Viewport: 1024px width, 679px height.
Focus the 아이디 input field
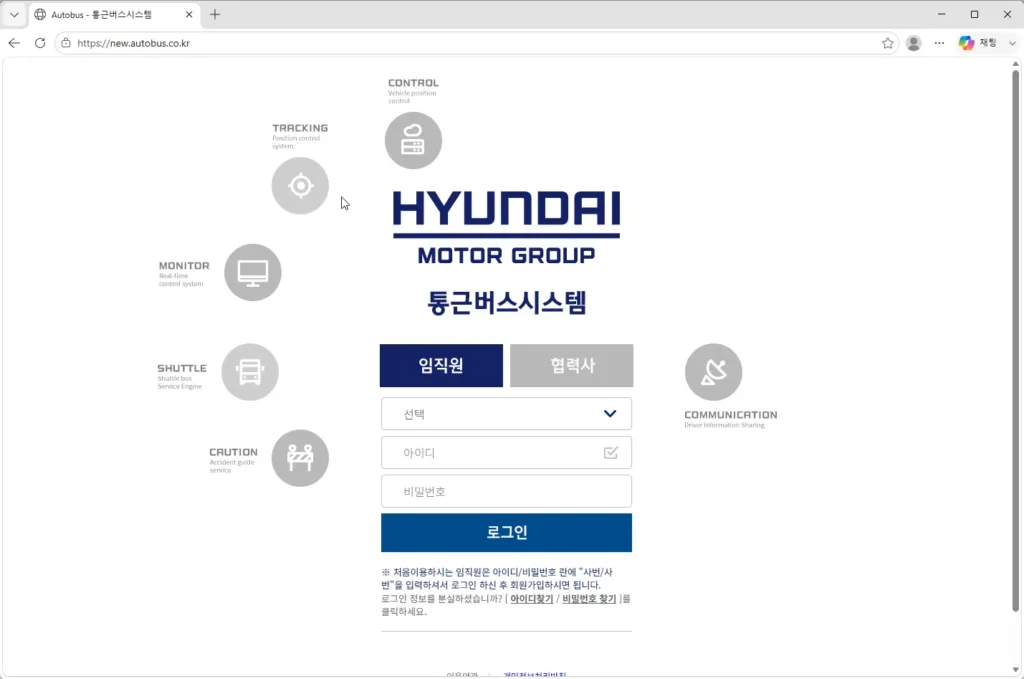coord(506,452)
